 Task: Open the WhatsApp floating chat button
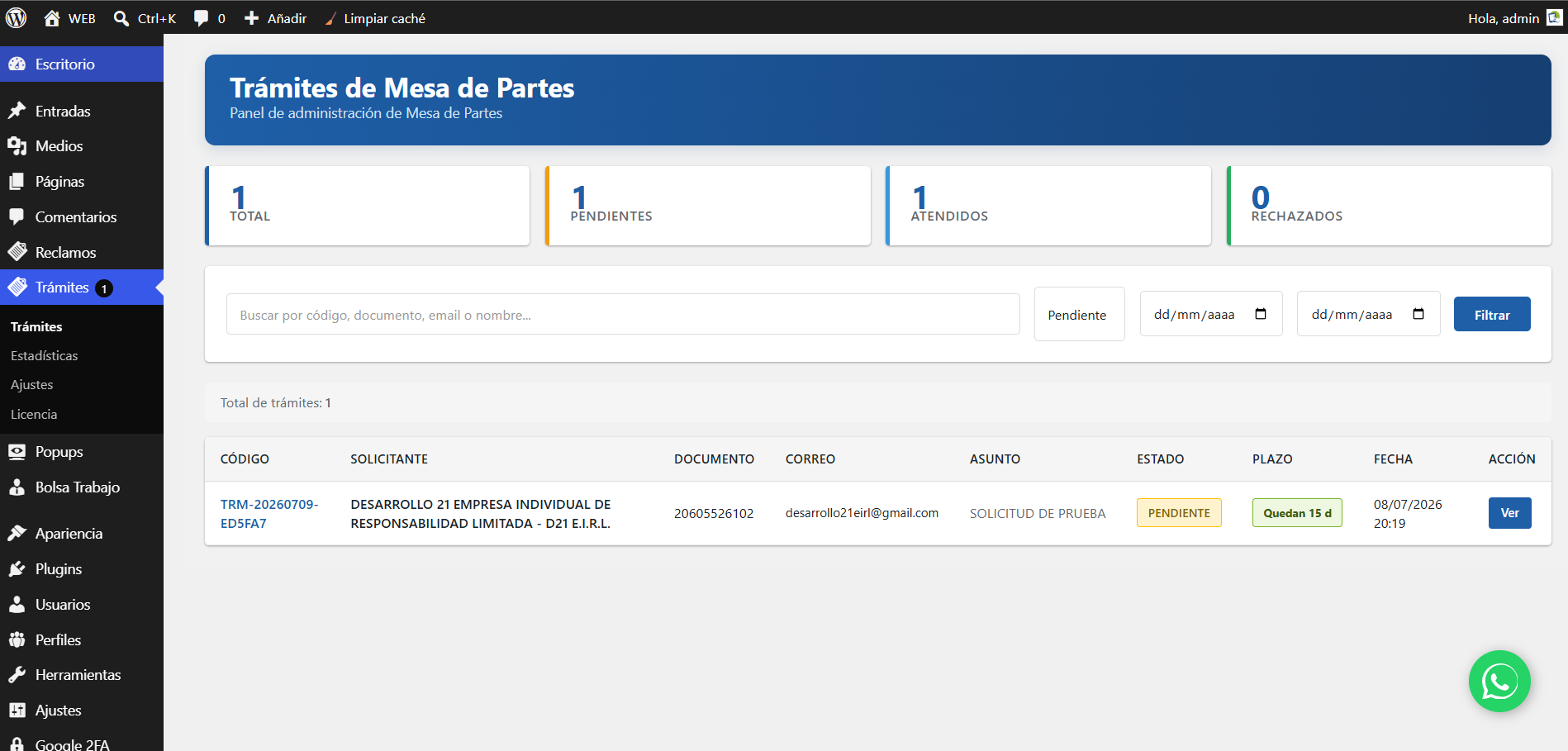pos(1499,682)
